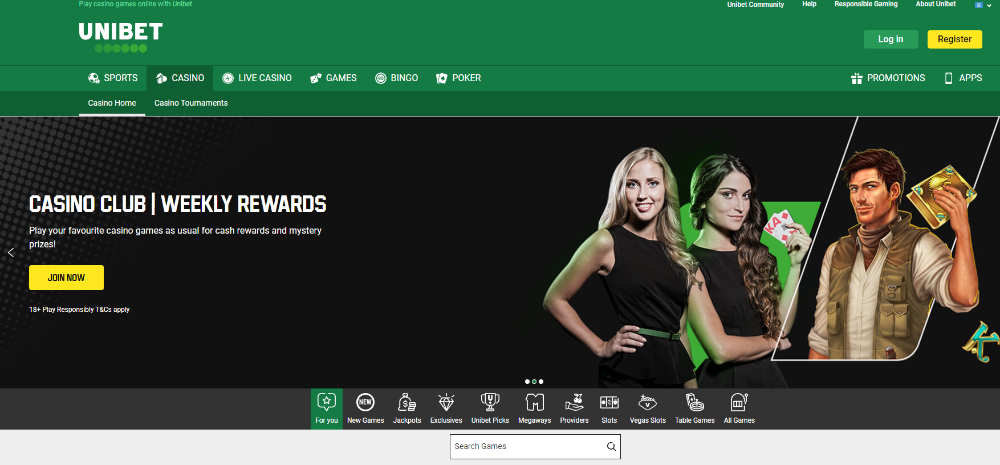1000x465 pixels.
Task: Click the Poker cards icon
Action: coord(441,78)
